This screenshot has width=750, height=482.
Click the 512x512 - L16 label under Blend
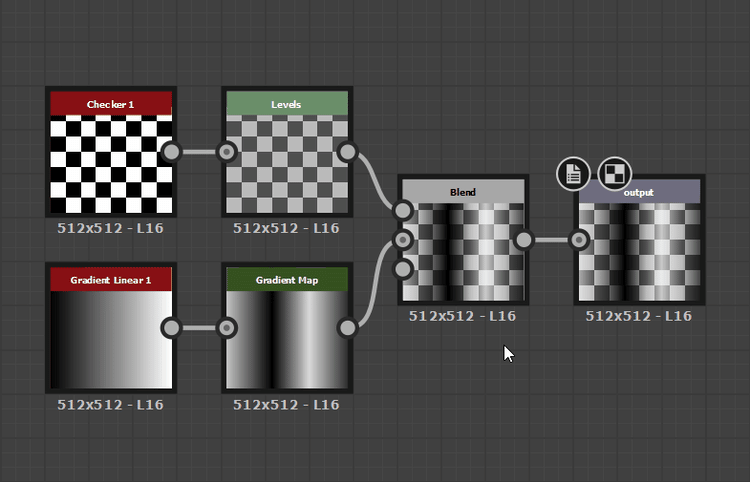(463, 316)
